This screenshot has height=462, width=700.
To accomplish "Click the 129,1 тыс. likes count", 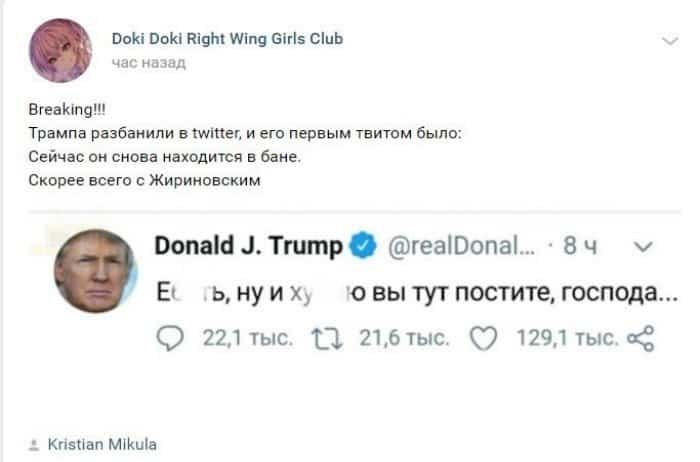I will coord(567,338).
